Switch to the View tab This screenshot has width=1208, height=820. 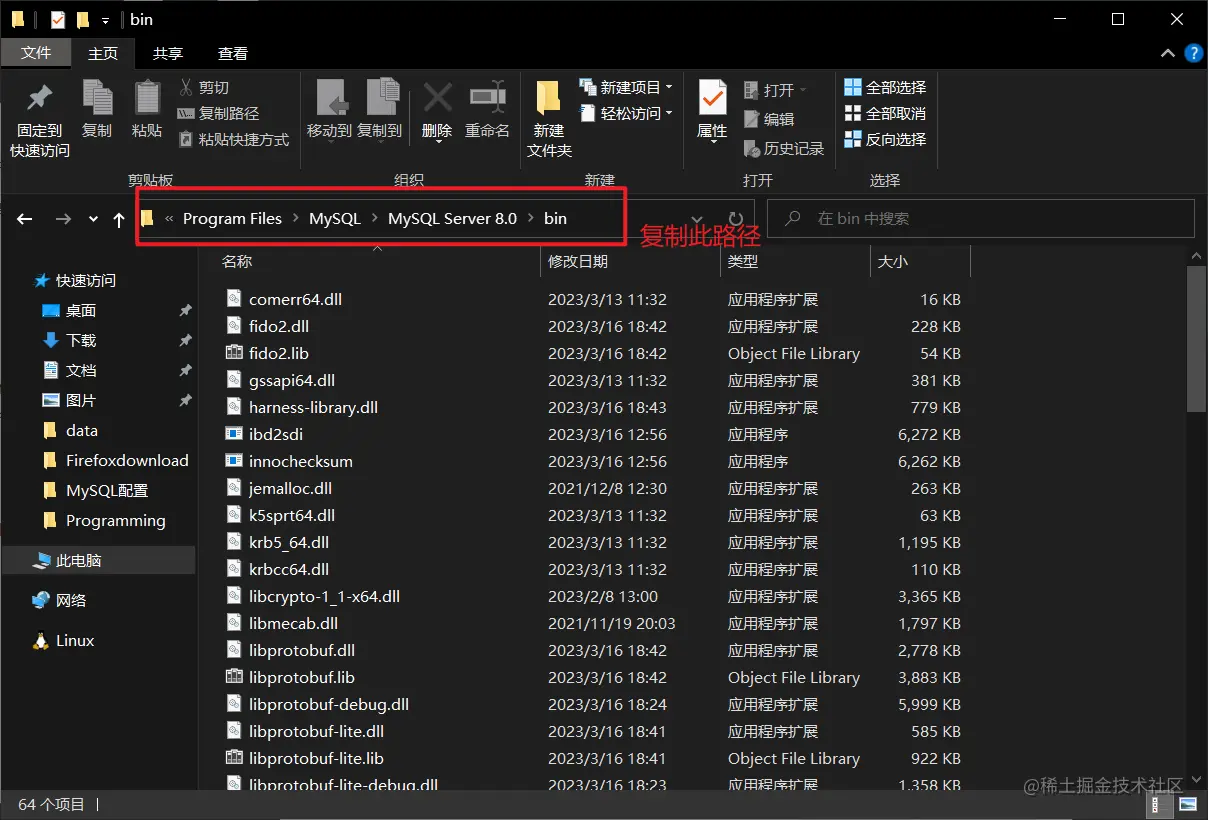coord(233,53)
